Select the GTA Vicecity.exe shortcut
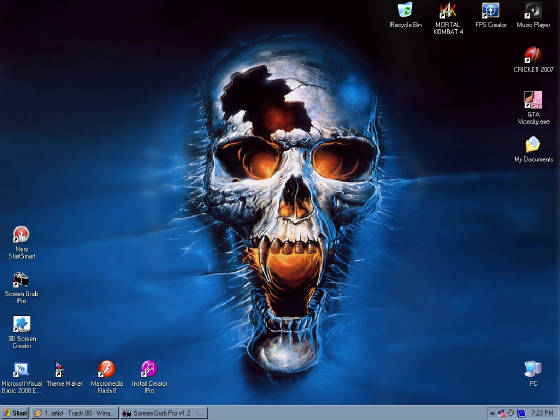Viewport: 560px width, 420px height. click(x=533, y=108)
